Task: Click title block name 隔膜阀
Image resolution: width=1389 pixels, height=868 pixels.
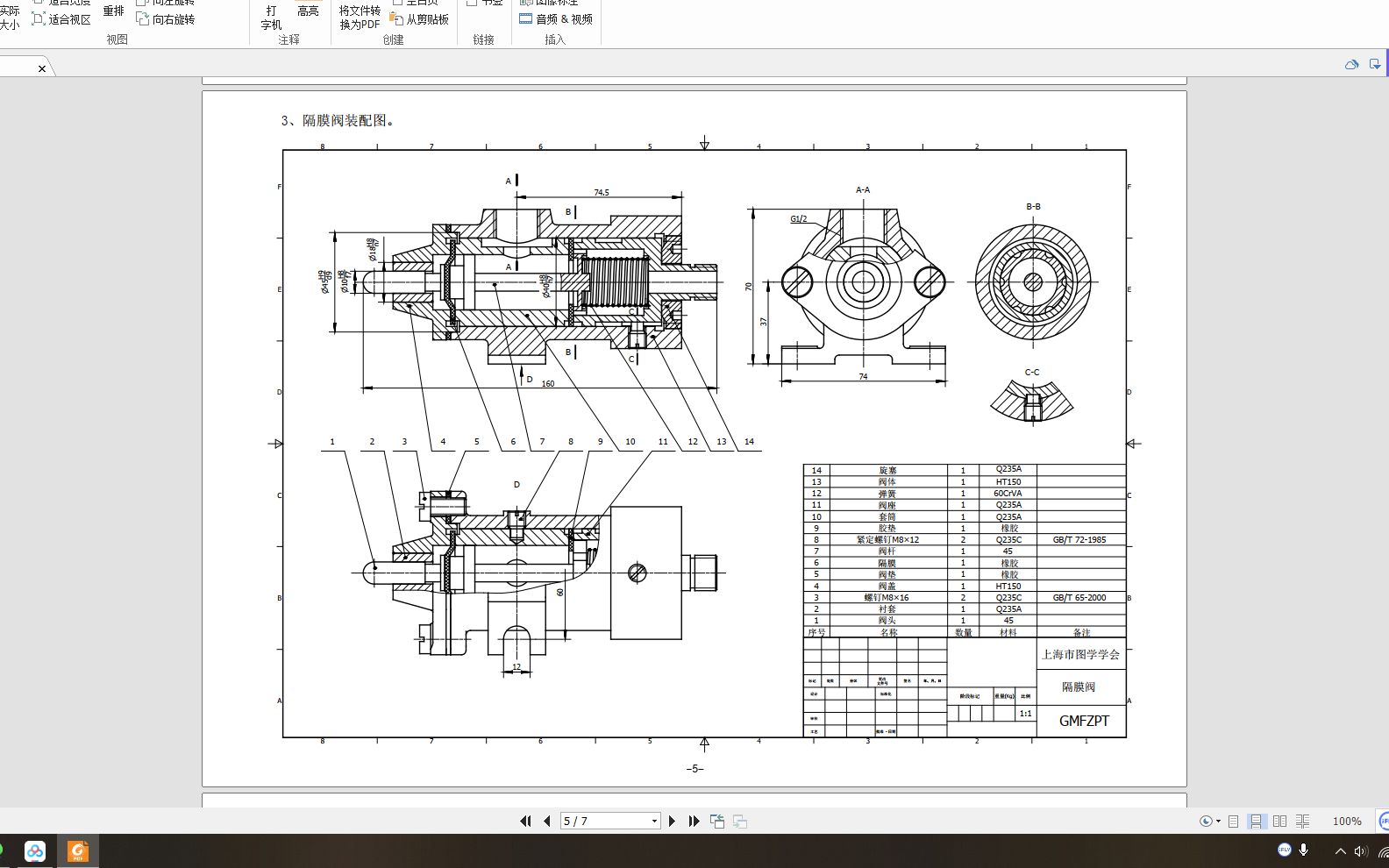Action: pyautogui.click(x=1079, y=687)
